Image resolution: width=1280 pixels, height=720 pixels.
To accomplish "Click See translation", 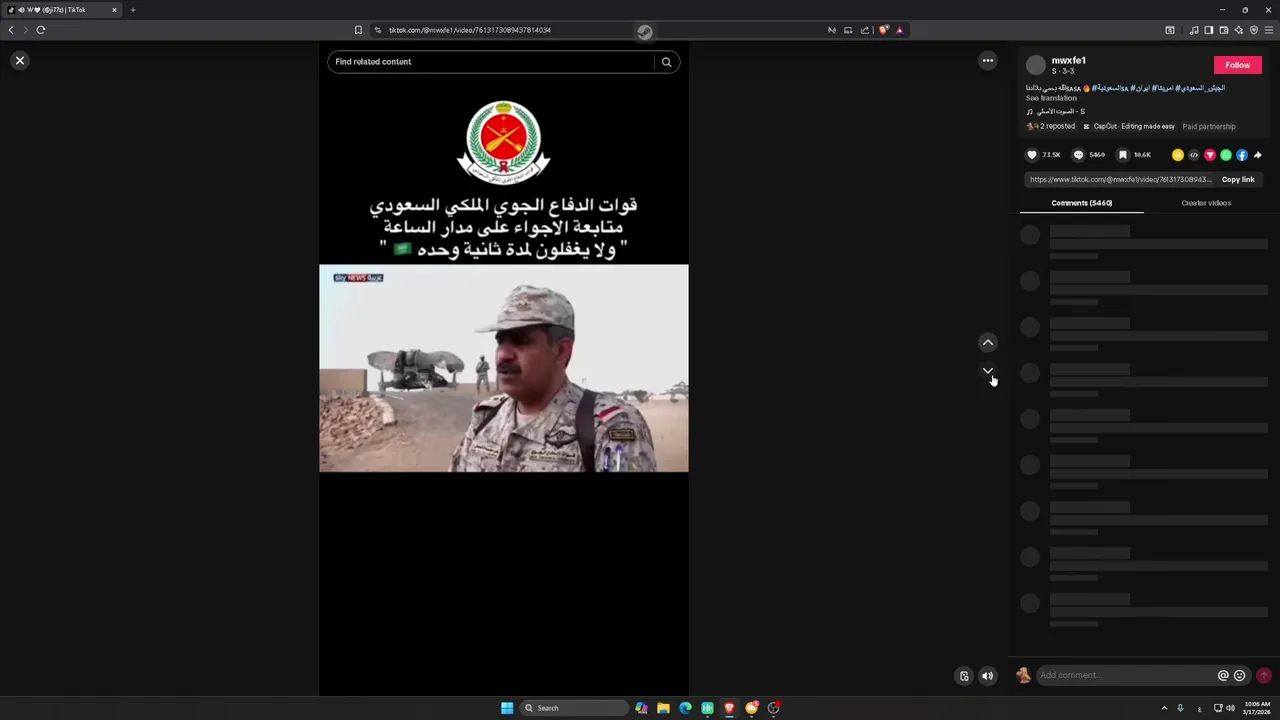I will [x=1051, y=98].
